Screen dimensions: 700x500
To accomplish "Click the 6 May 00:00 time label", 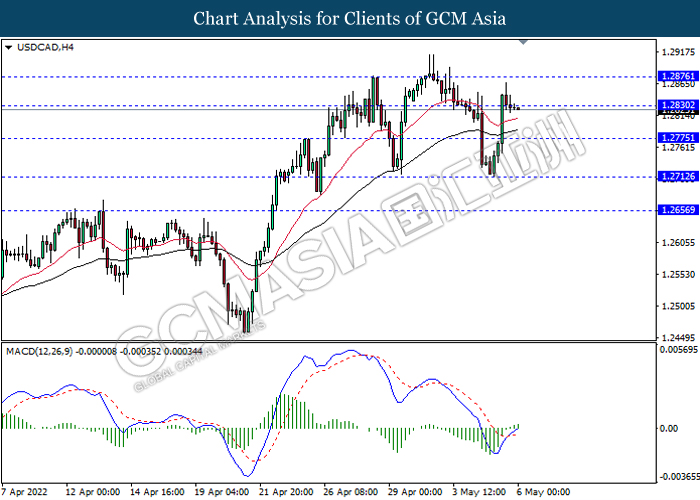I will [x=543, y=492].
